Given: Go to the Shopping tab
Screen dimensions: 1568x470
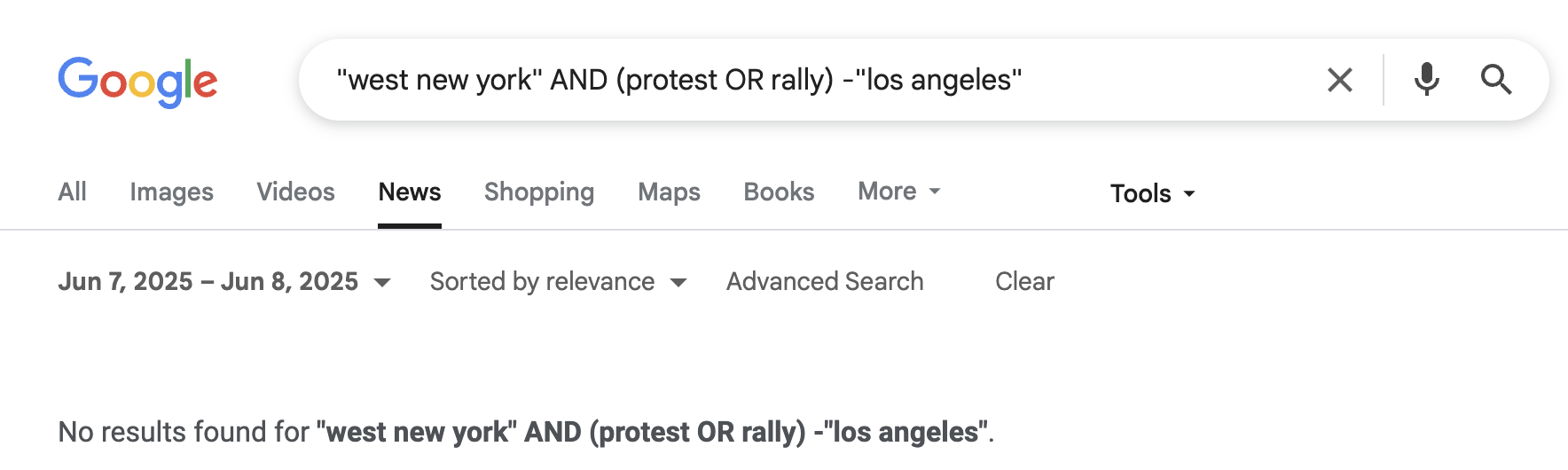Looking at the screenshot, I should point(539,192).
